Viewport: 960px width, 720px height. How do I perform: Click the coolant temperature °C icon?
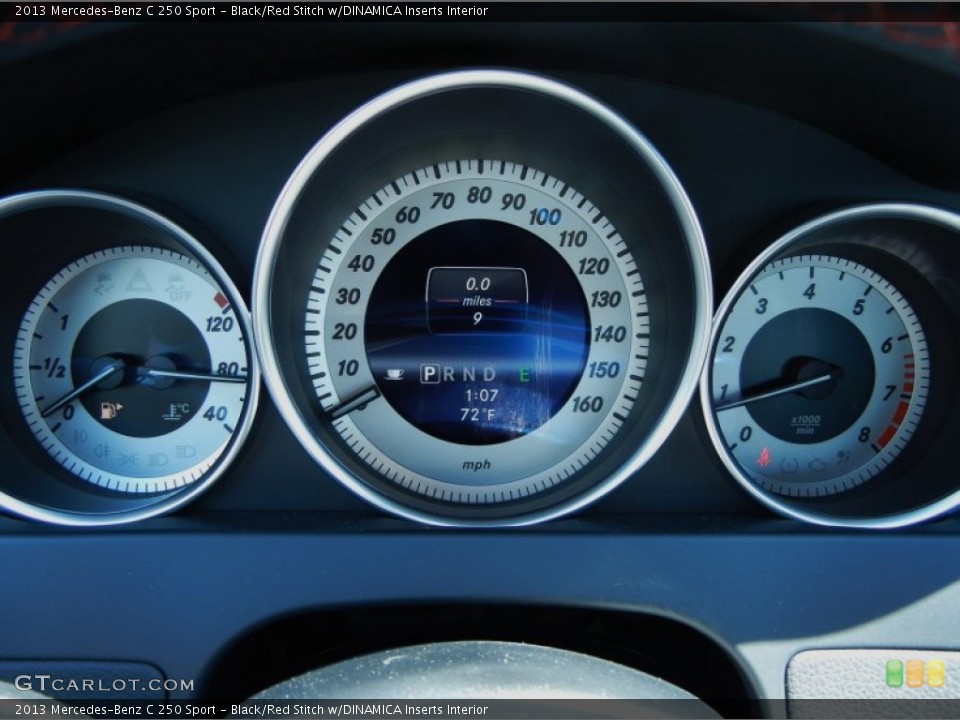click(x=176, y=411)
